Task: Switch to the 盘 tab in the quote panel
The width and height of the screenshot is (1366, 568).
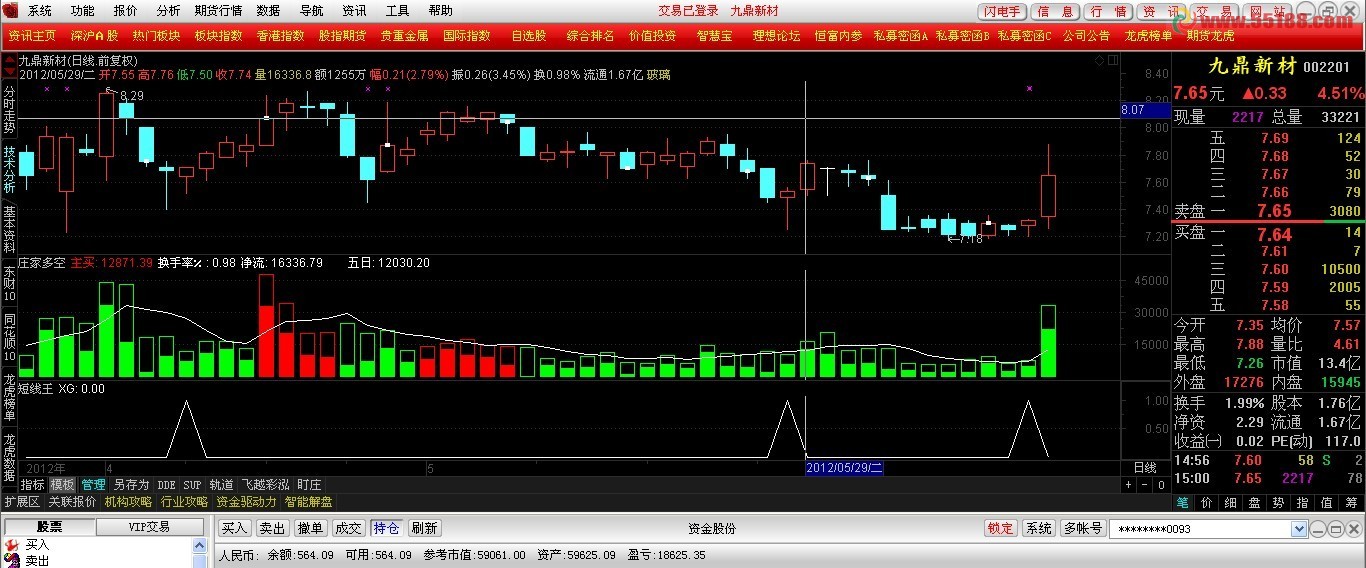Action: pos(1255,503)
